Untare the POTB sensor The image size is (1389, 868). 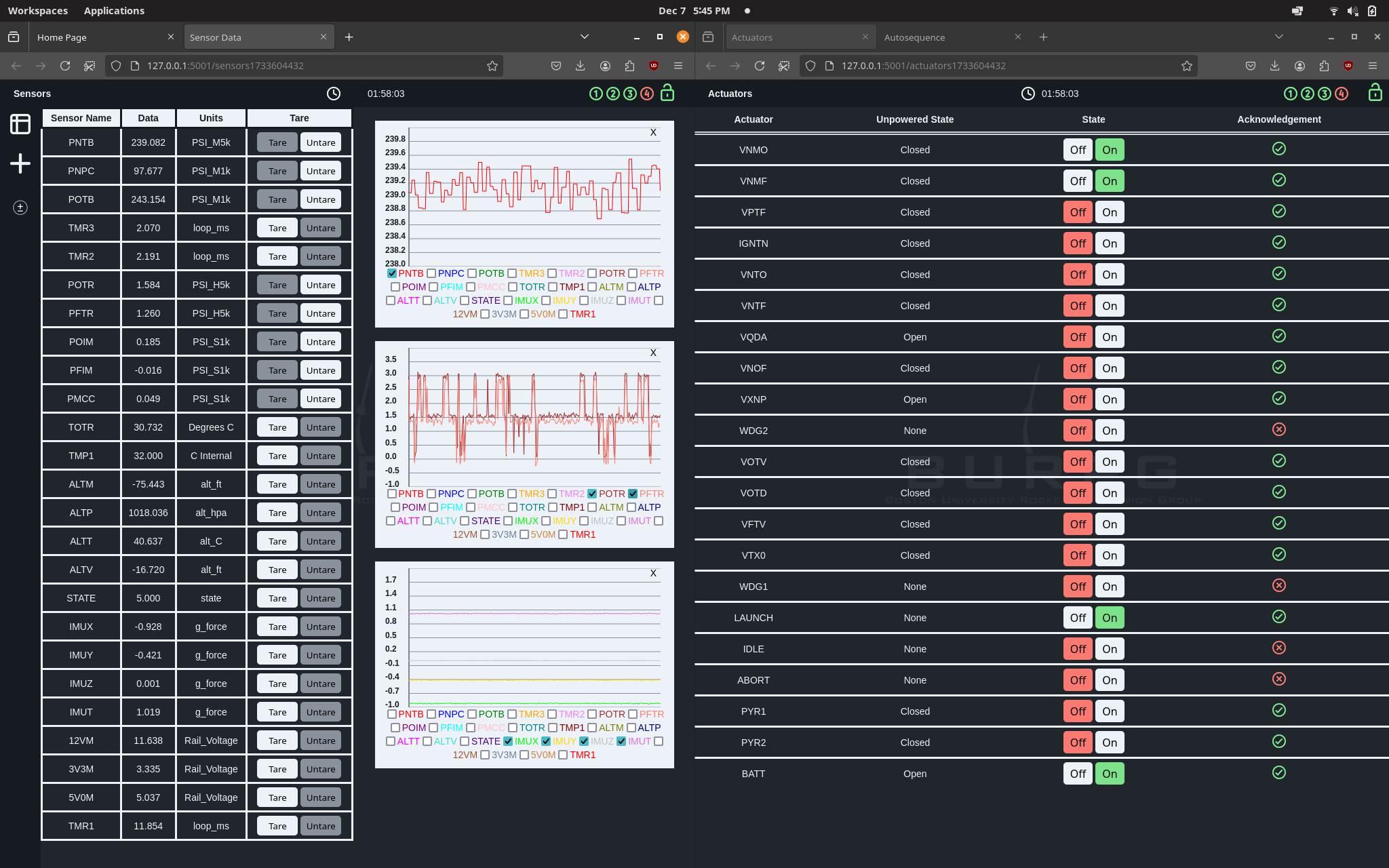pyautogui.click(x=321, y=199)
